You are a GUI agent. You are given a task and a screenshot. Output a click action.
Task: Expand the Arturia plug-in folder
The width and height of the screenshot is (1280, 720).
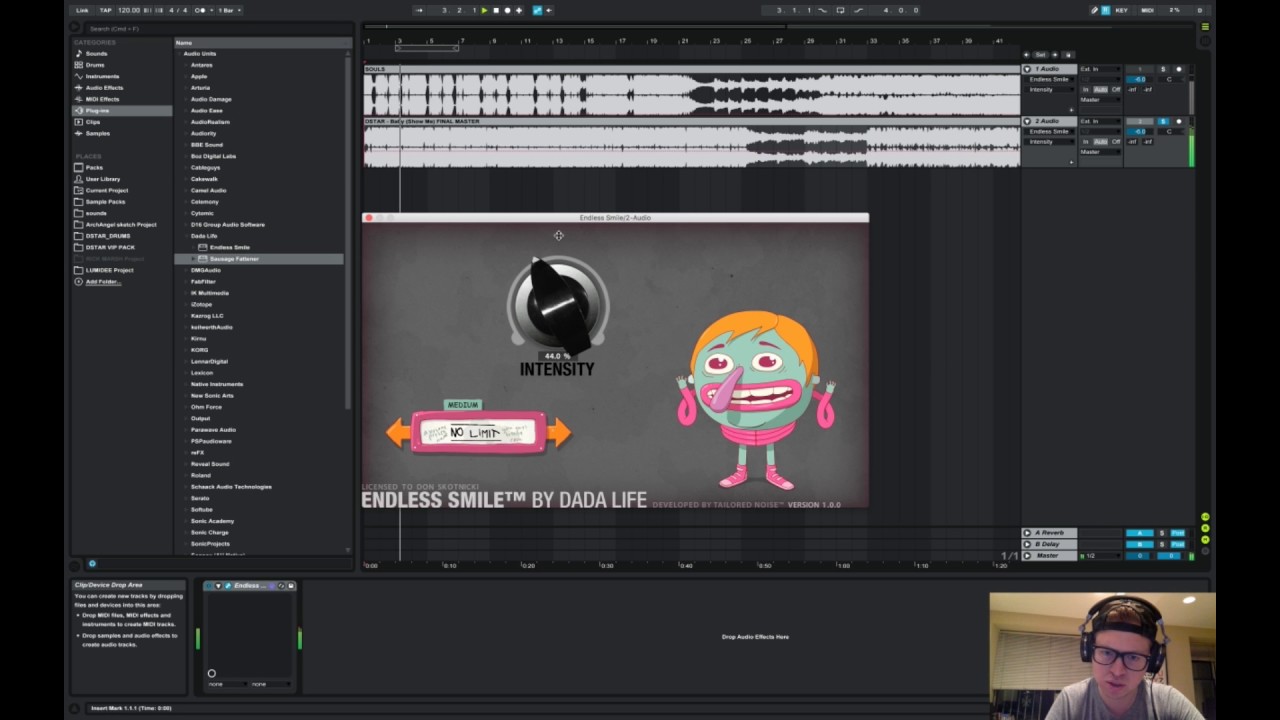[187, 88]
